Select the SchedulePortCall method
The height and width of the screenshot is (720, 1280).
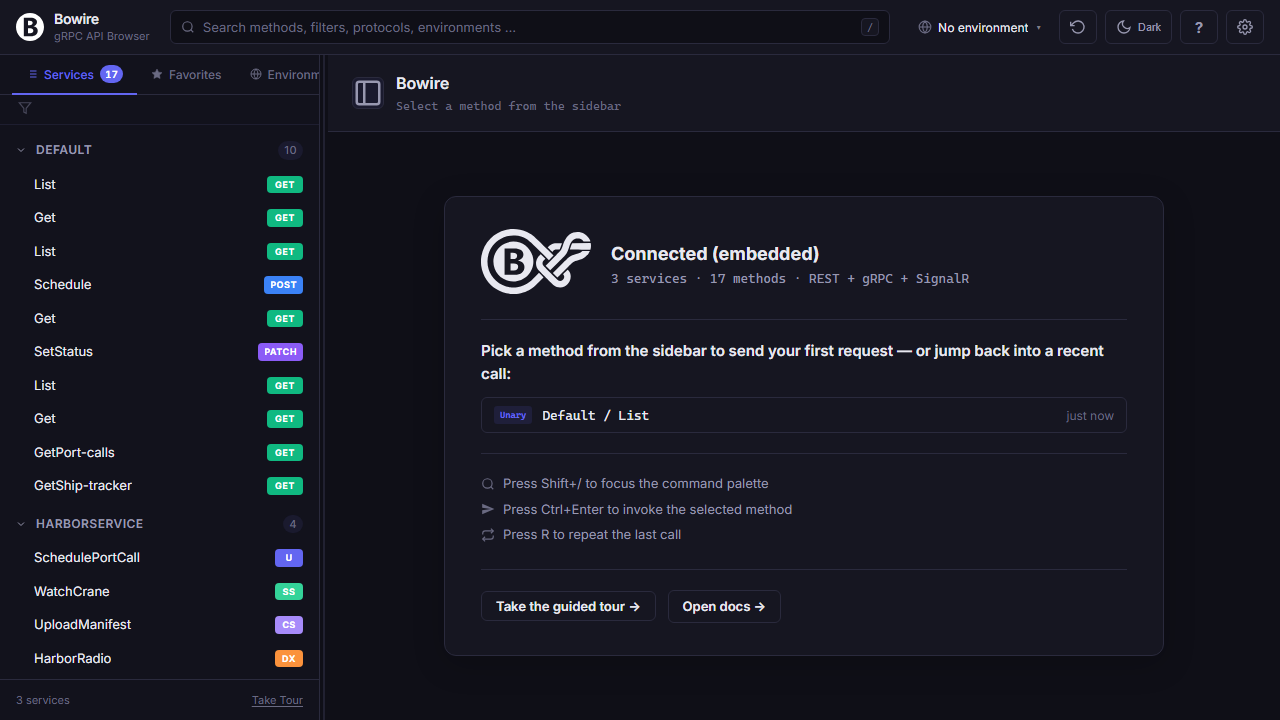160,558
